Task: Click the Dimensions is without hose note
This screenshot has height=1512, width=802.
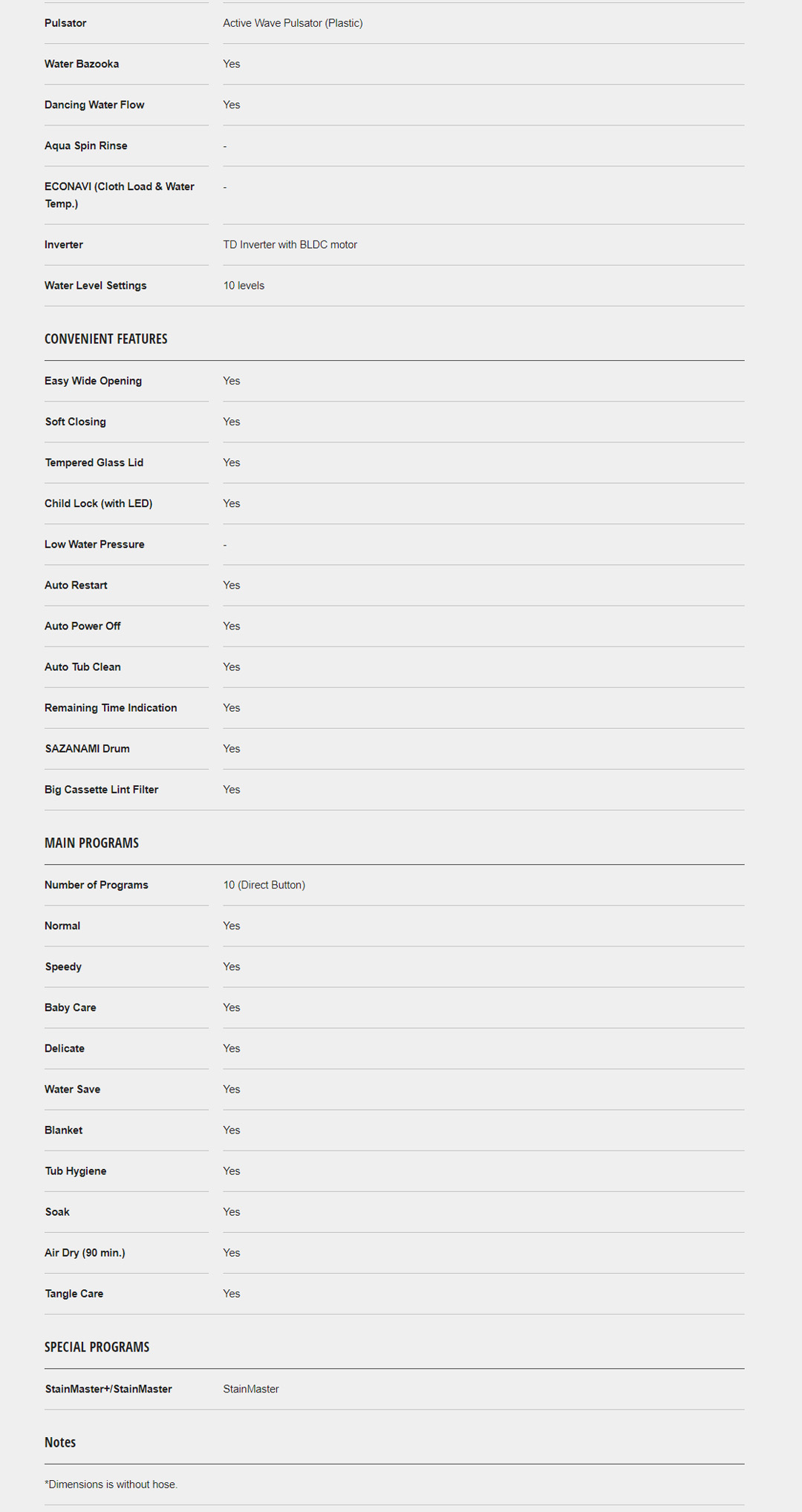Action: pos(111,1485)
